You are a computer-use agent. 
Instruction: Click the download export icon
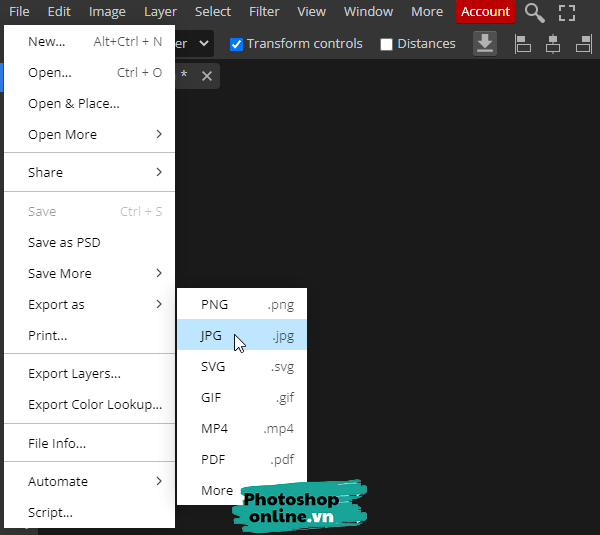[x=485, y=44]
